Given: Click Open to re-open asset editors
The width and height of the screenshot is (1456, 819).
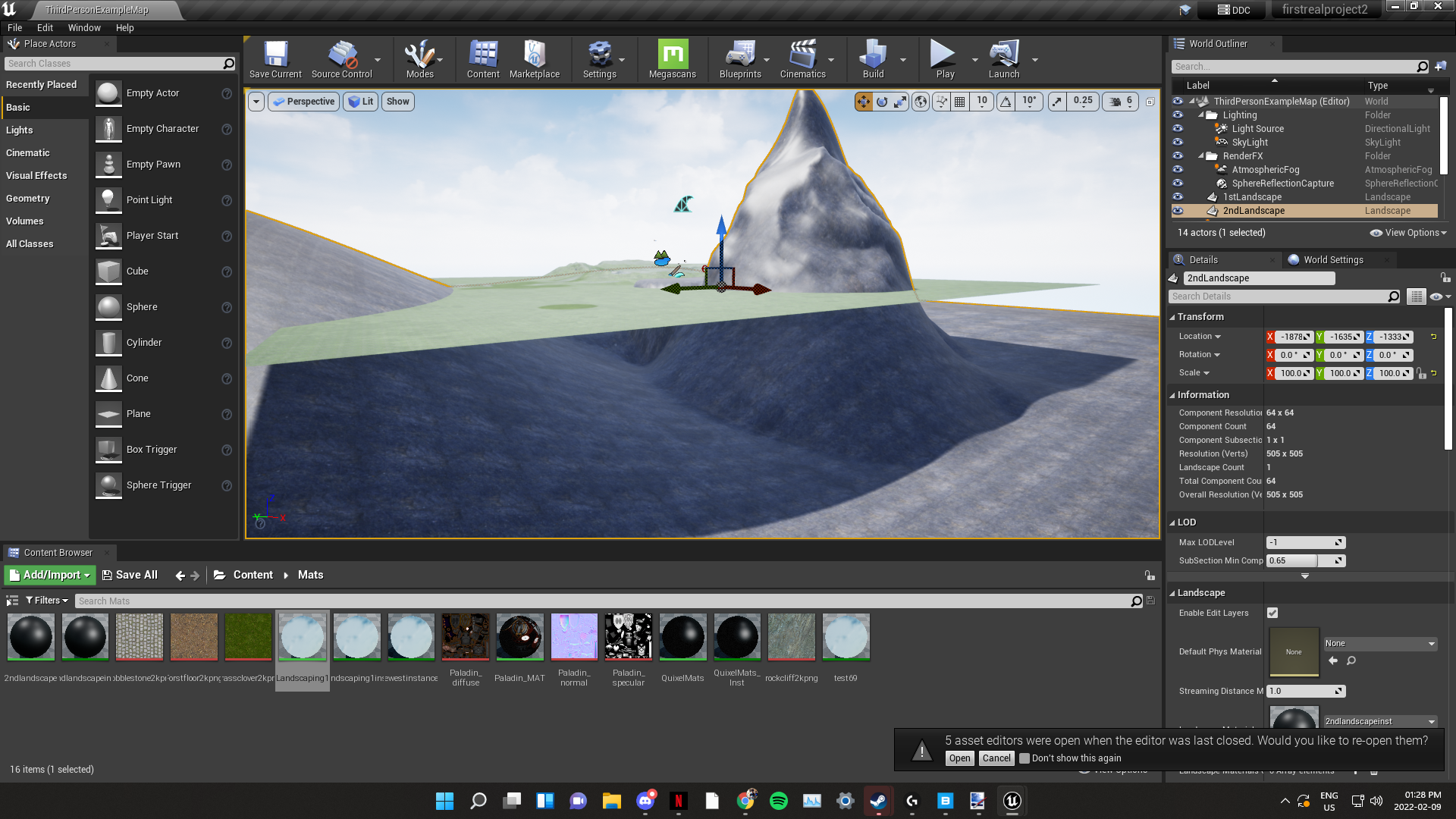Looking at the screenshot, I should [x=959, y=758].
